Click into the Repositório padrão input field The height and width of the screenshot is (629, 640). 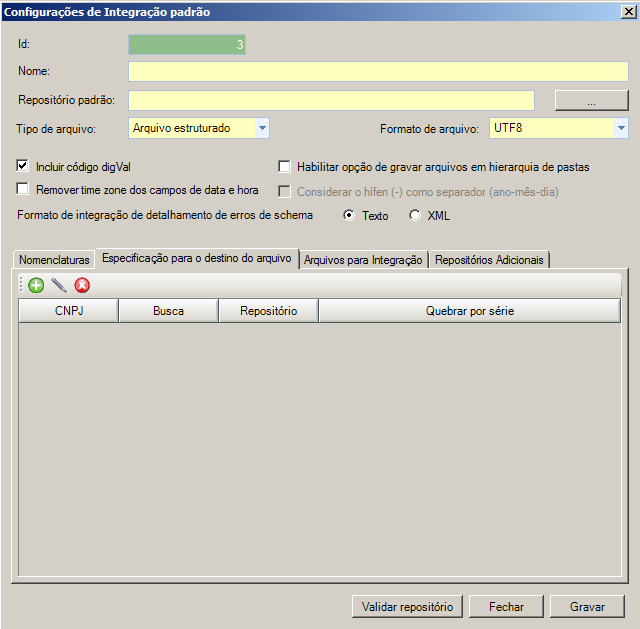point(331,100)
